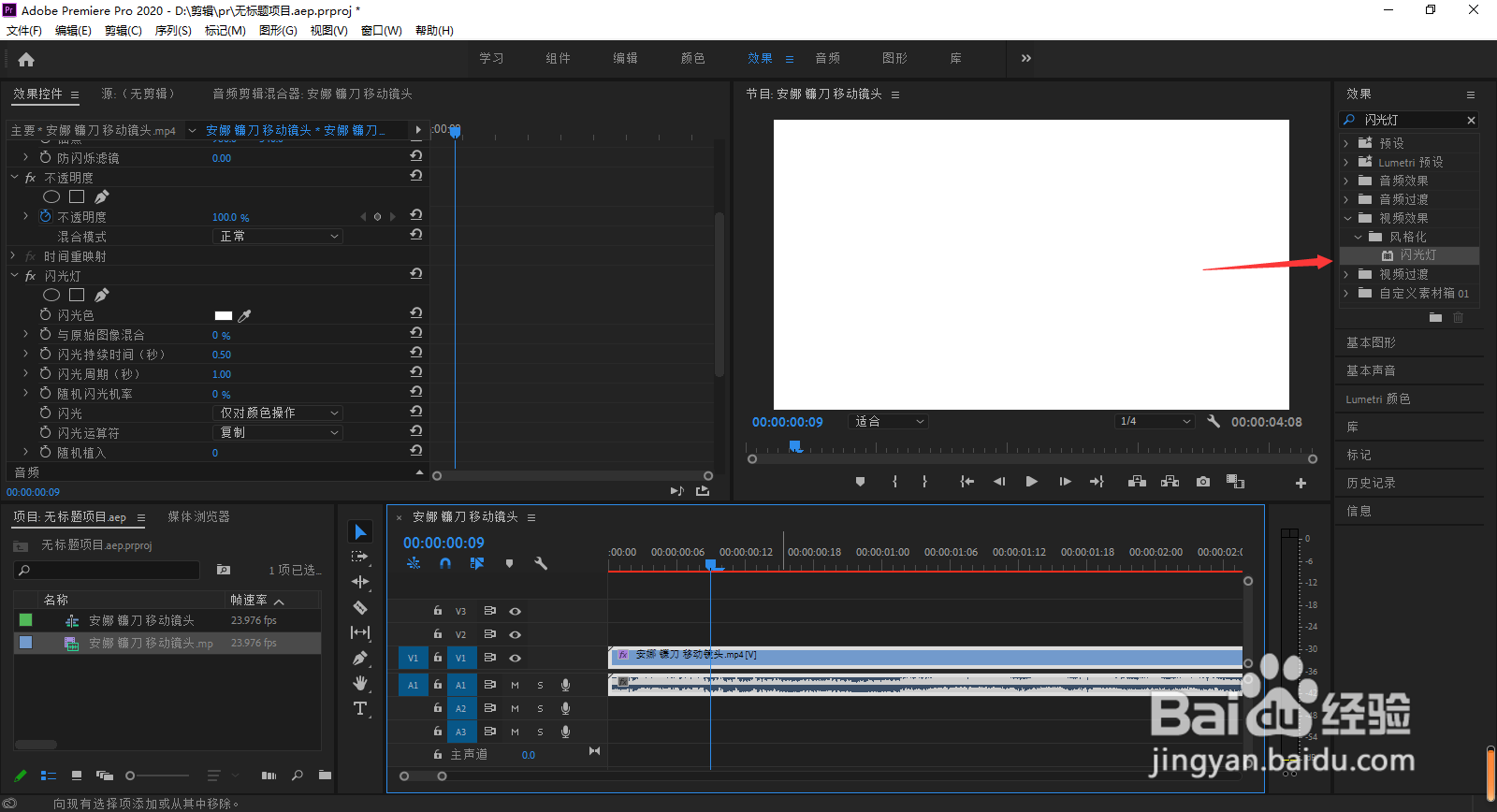This screenshot has height=812, width=1497.
Task: Switch to the 颜色 workspace tab
Action: click(x=692, y=58)
